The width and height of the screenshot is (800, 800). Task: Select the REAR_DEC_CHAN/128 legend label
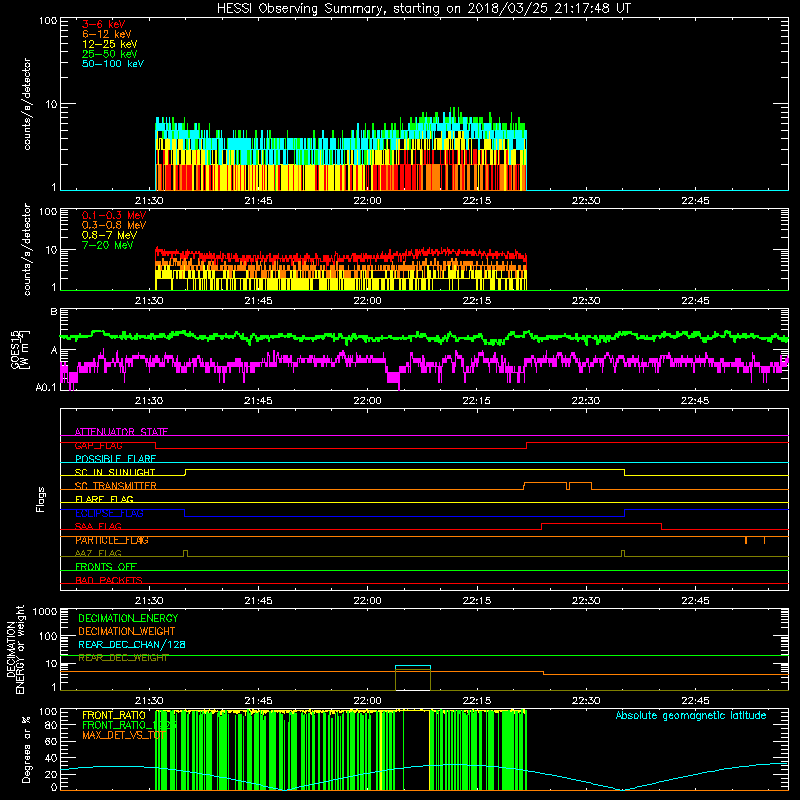point(132,644)
